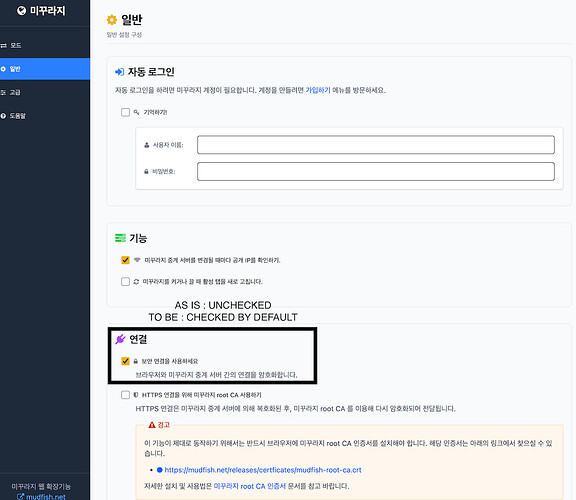The width and height of the screenshot is (576, 500).
Task: Enable the HTTPS root CA 사용하기 checkbox
Action: pyautogui.click(x=125, y=395)
